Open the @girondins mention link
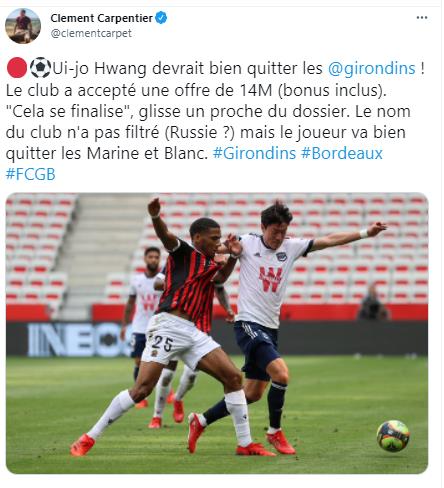This screenshot has height=488, width=444. [372, 68]
